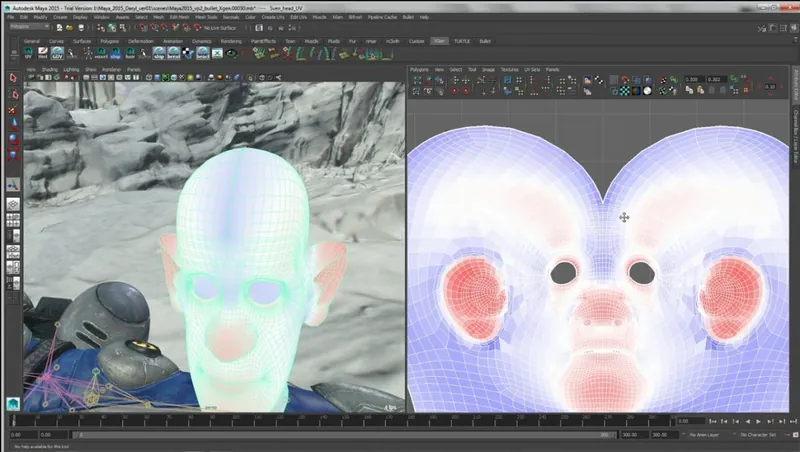Toggle the snap to points magnet icon
Screen dimensions: 800x452
[165, 28]
